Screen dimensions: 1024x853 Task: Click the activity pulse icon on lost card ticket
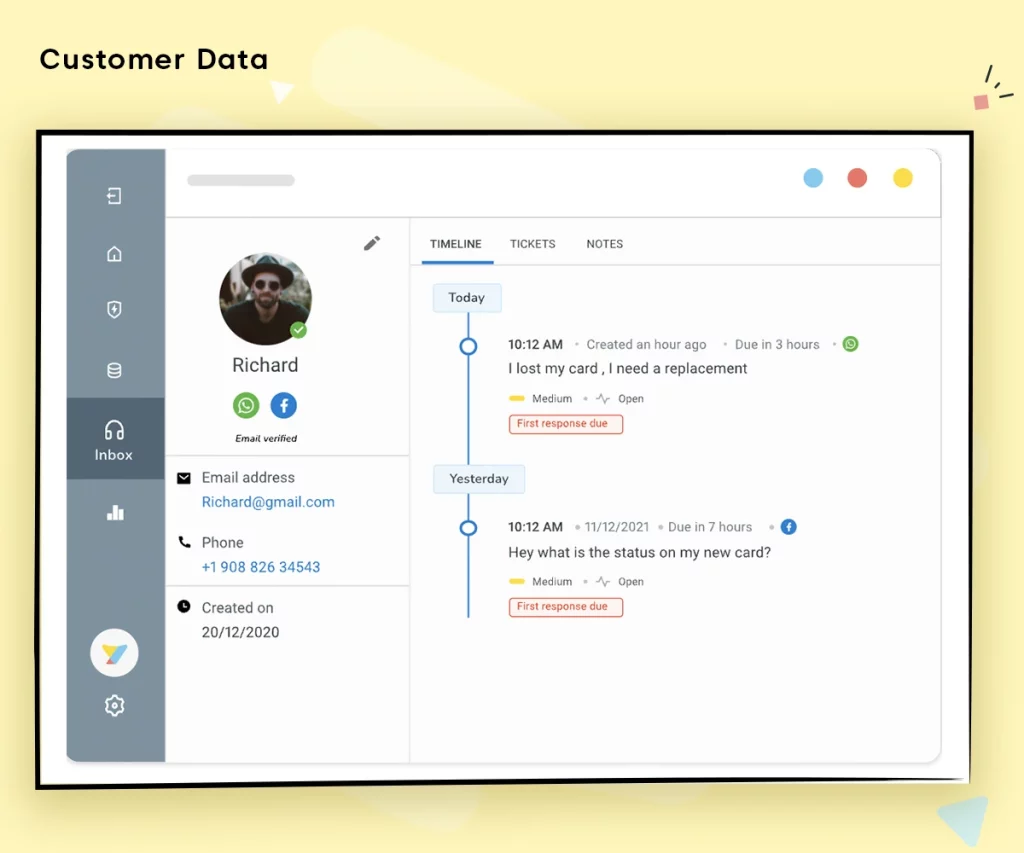603,398
